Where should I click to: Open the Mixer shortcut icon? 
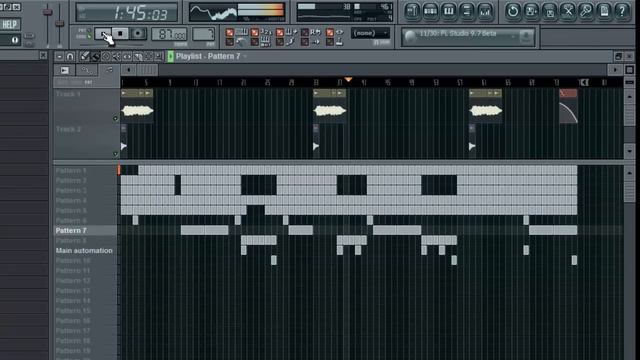(485, 11)
